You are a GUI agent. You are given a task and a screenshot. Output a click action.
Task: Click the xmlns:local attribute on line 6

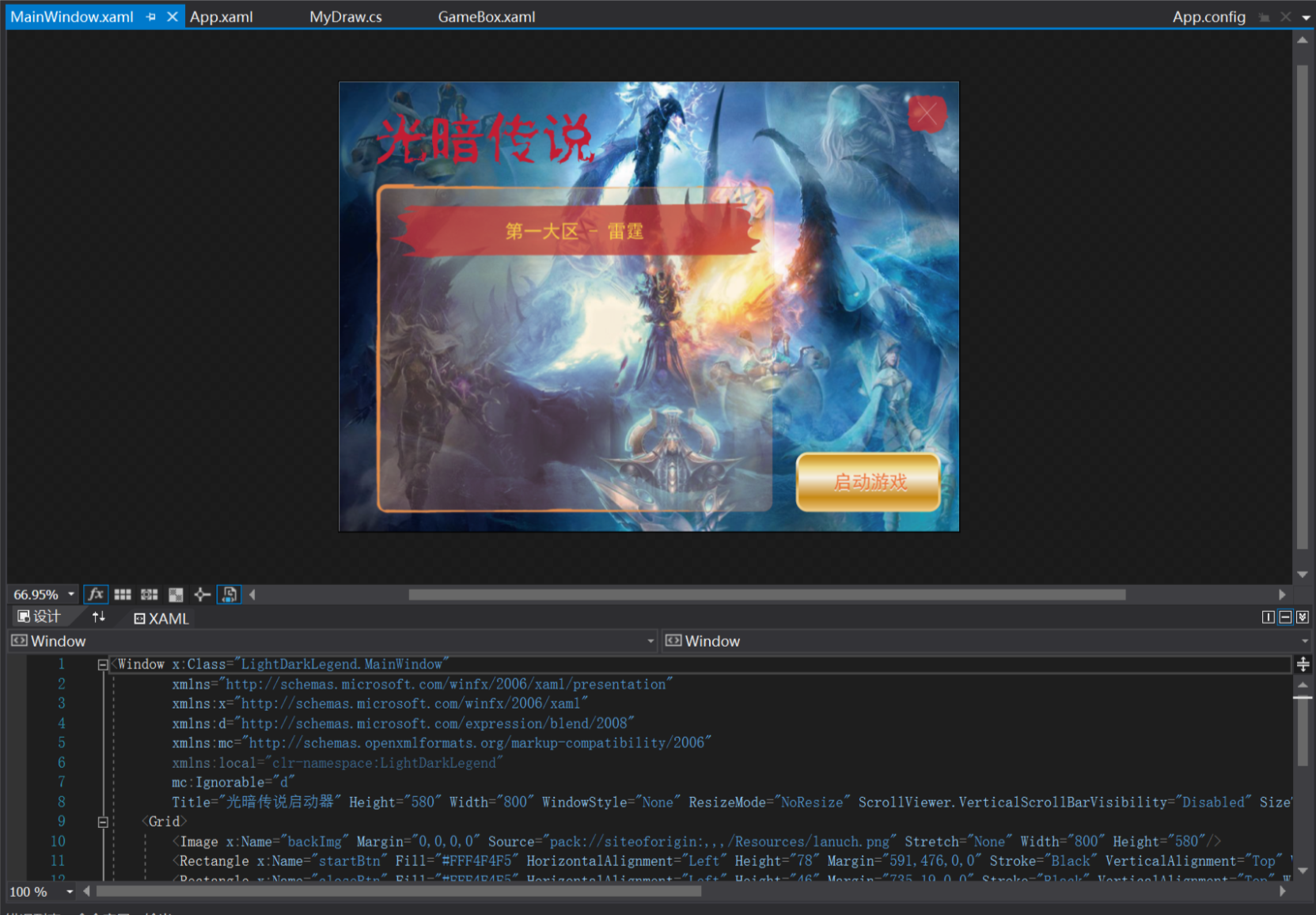(338, 763)
